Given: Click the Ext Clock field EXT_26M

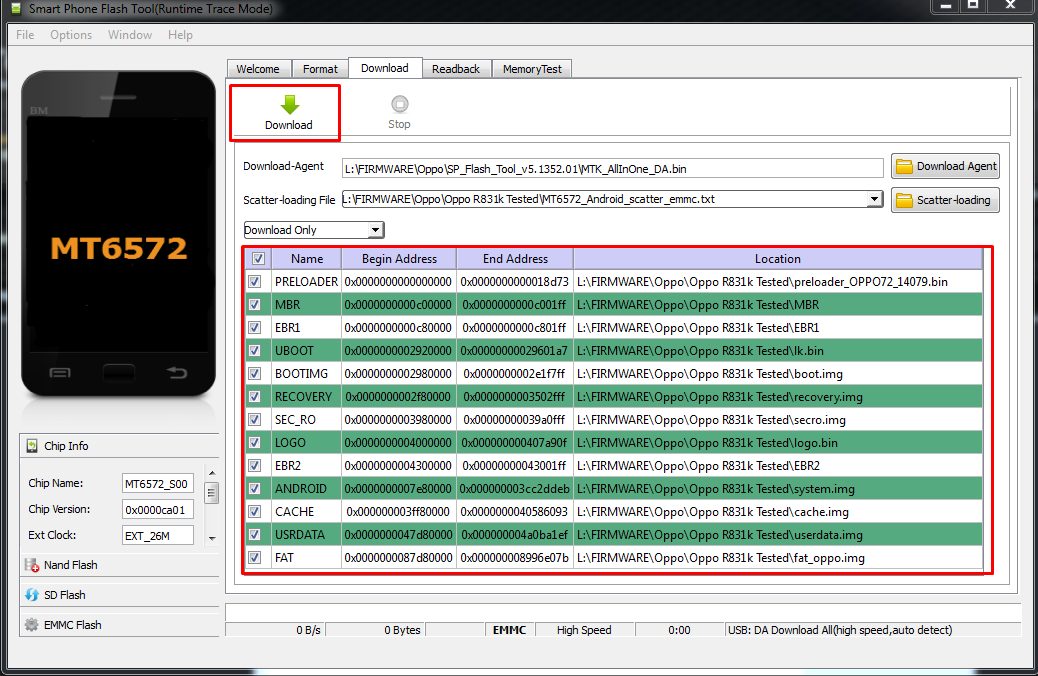Looking at the screenshot, I should pos(158,535).
